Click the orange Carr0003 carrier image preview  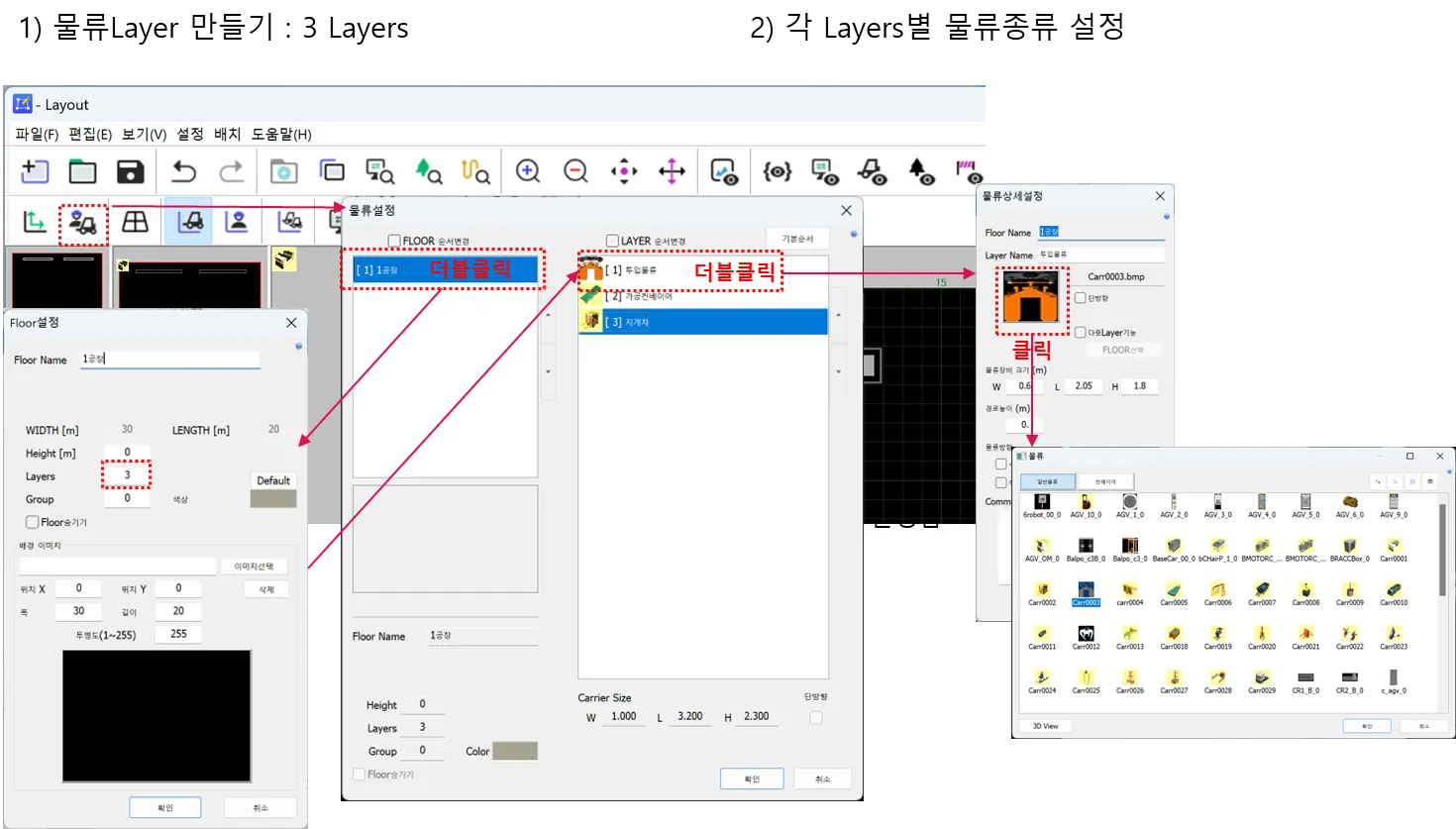tap(1030, 297)
